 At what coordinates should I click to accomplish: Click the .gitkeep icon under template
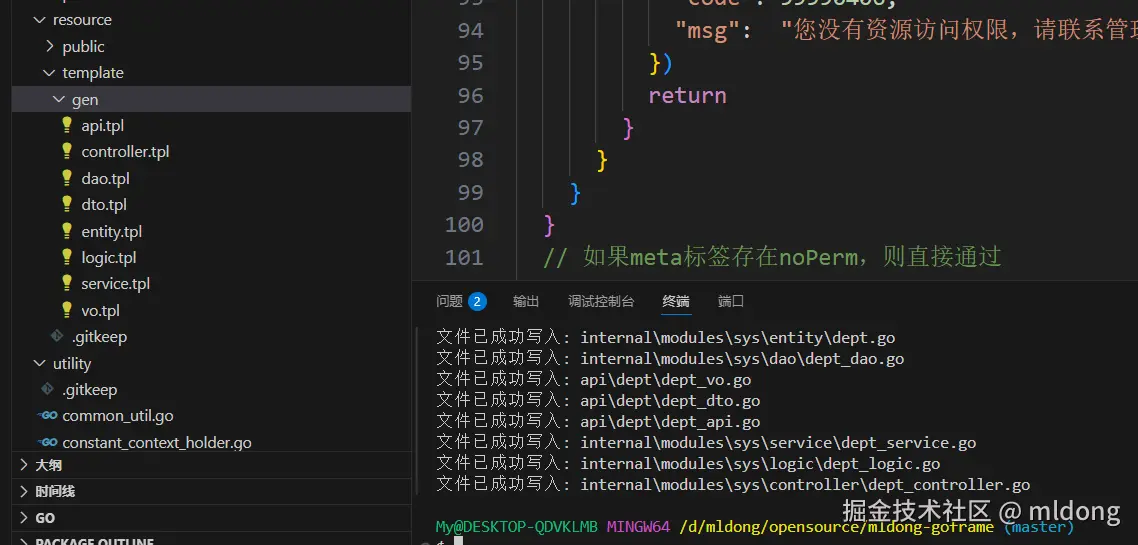pyautogui.click(x=57, y=337)
